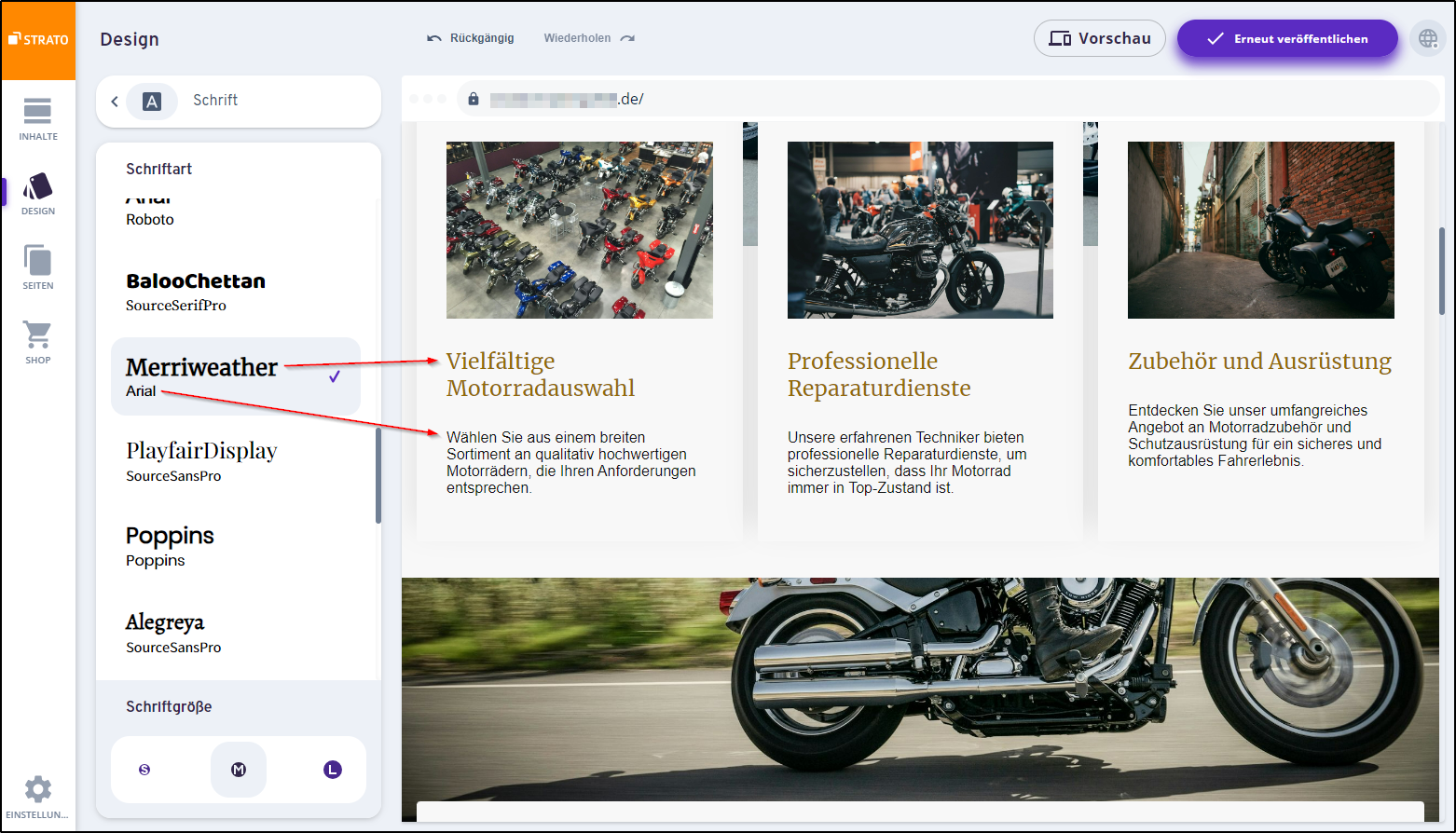Select Poppins font pairing

pyautogui.click(x=171, y=546)
